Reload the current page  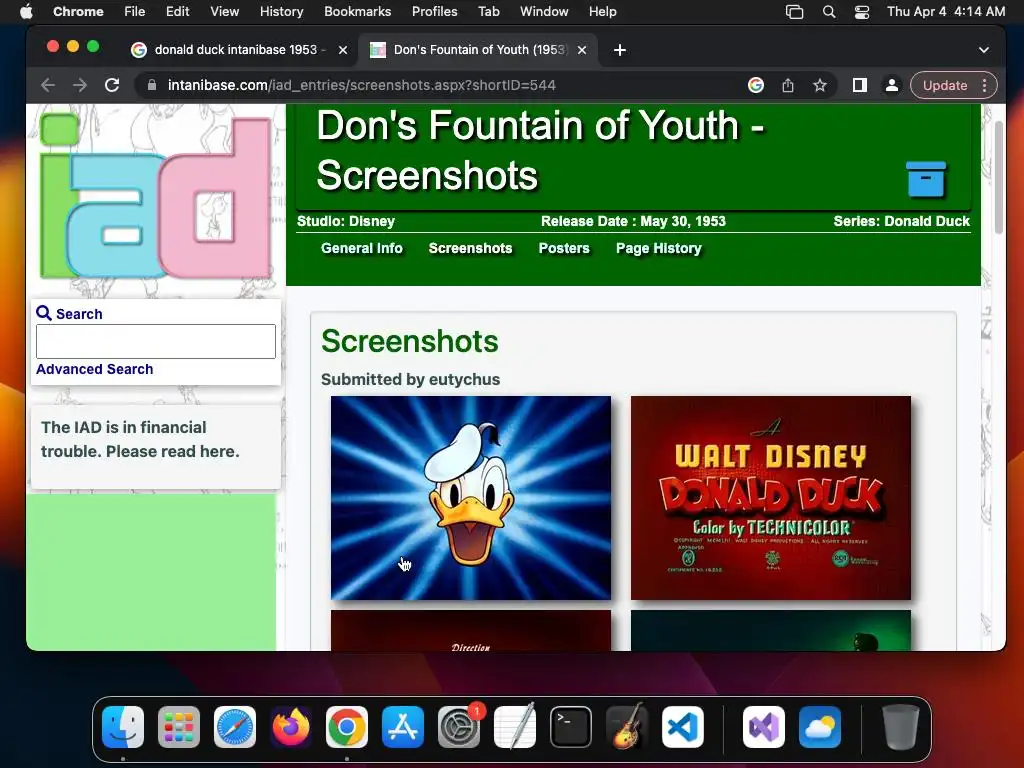(112, 85)
